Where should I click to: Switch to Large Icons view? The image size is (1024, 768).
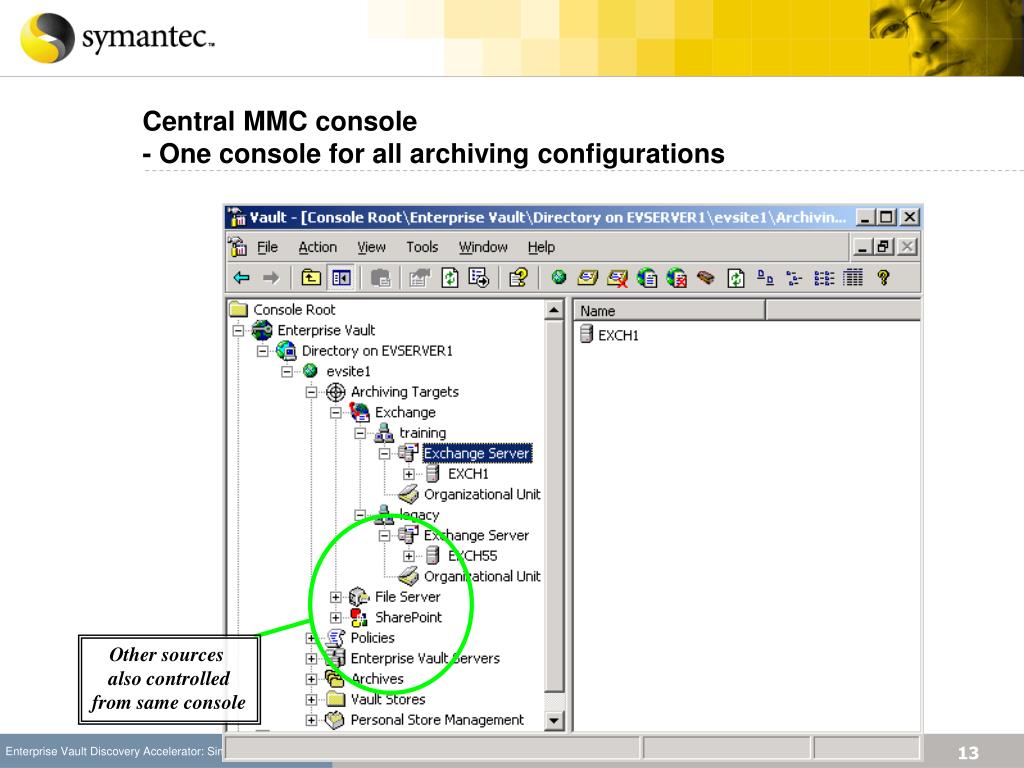[765, 278]
